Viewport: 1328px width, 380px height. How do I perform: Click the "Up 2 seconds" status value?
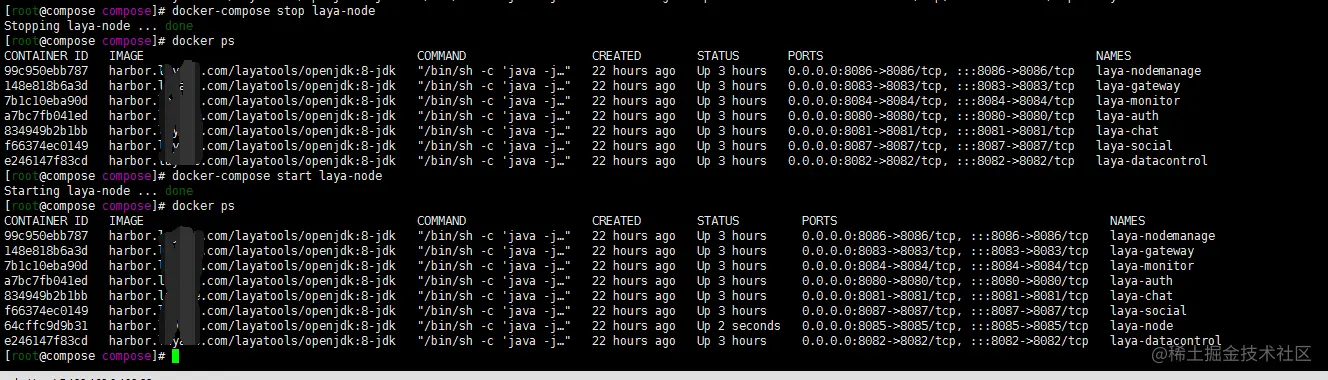738,326
